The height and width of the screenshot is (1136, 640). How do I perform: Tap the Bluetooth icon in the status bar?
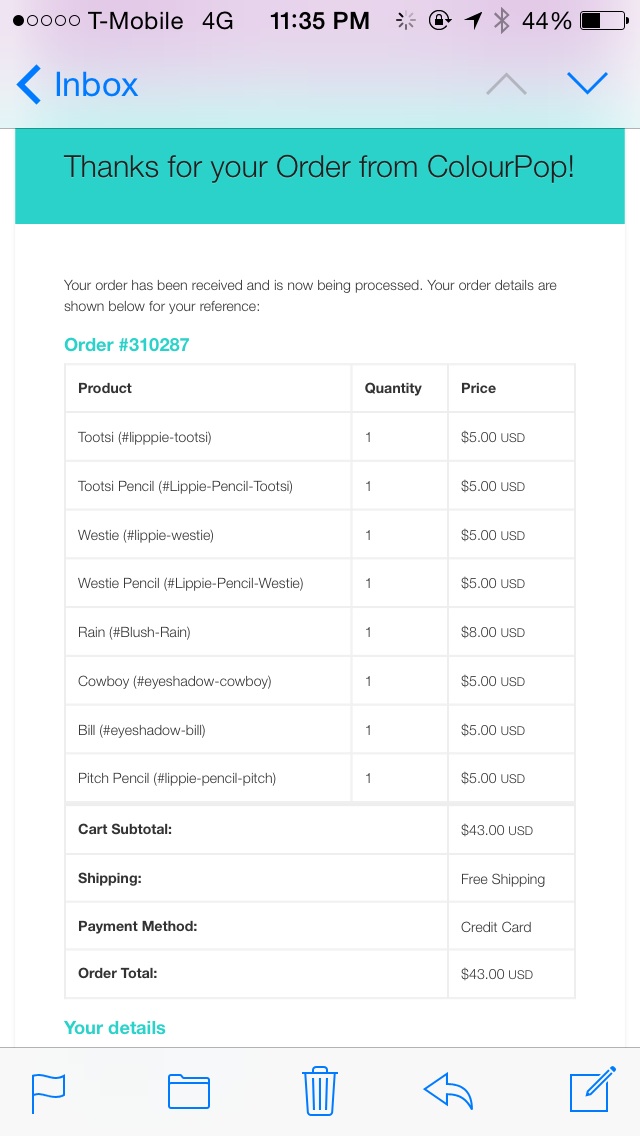click(x=501, y=21)
